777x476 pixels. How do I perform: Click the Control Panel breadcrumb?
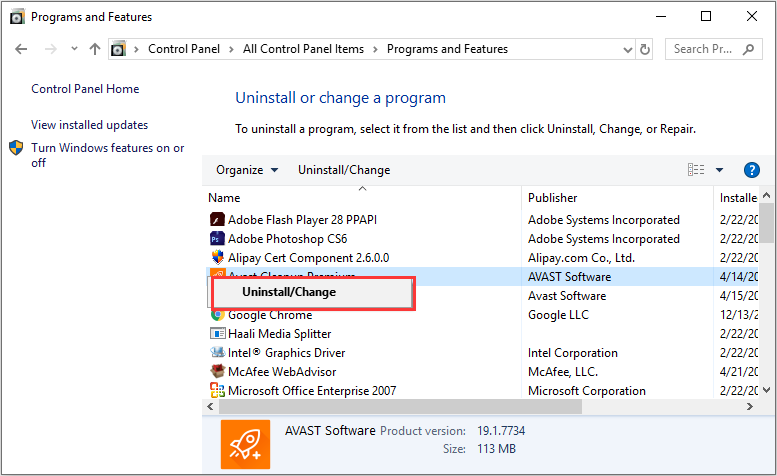[184, 49]
